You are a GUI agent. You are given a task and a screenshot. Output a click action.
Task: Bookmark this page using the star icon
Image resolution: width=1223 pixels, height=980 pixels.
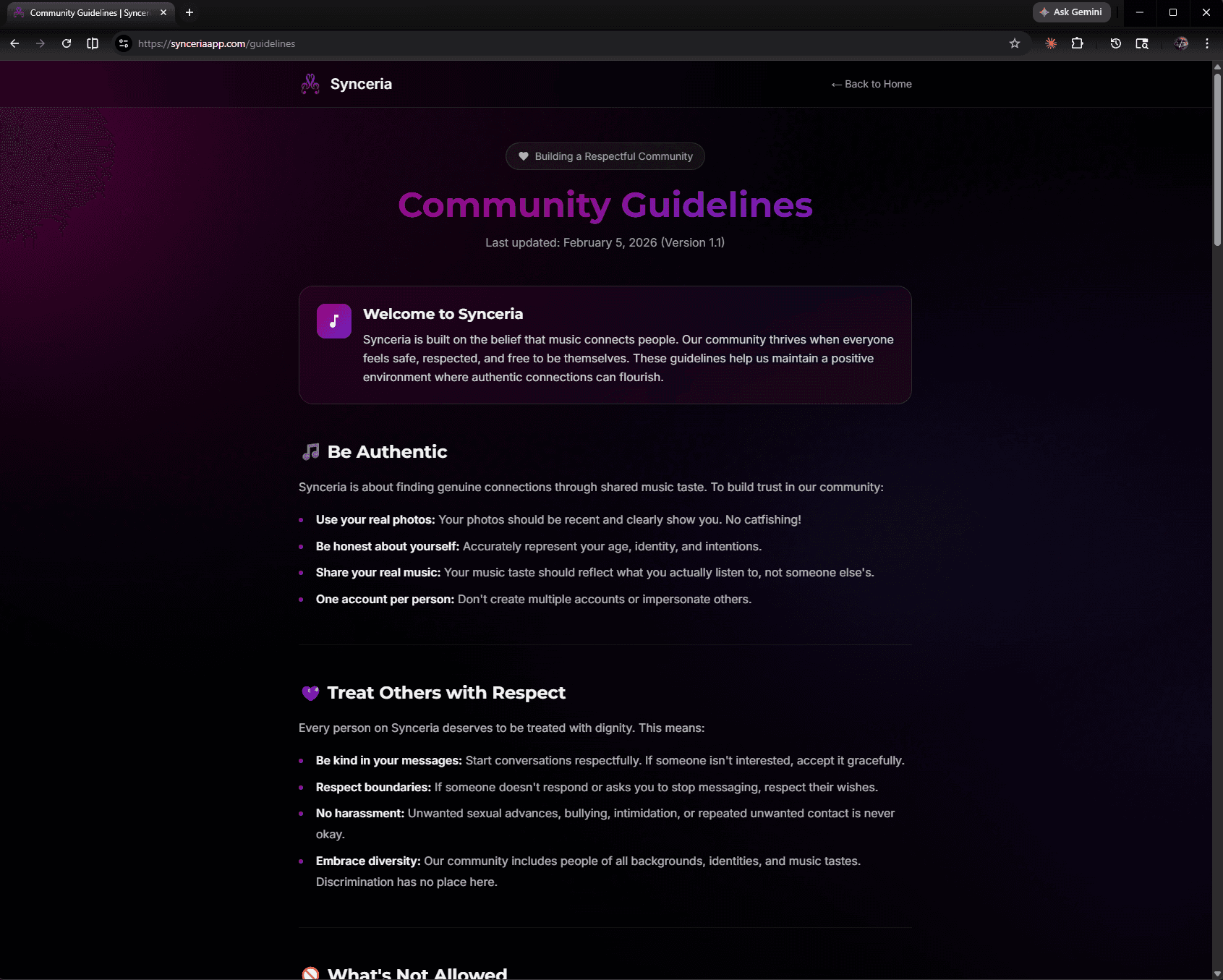point(1015,43)
